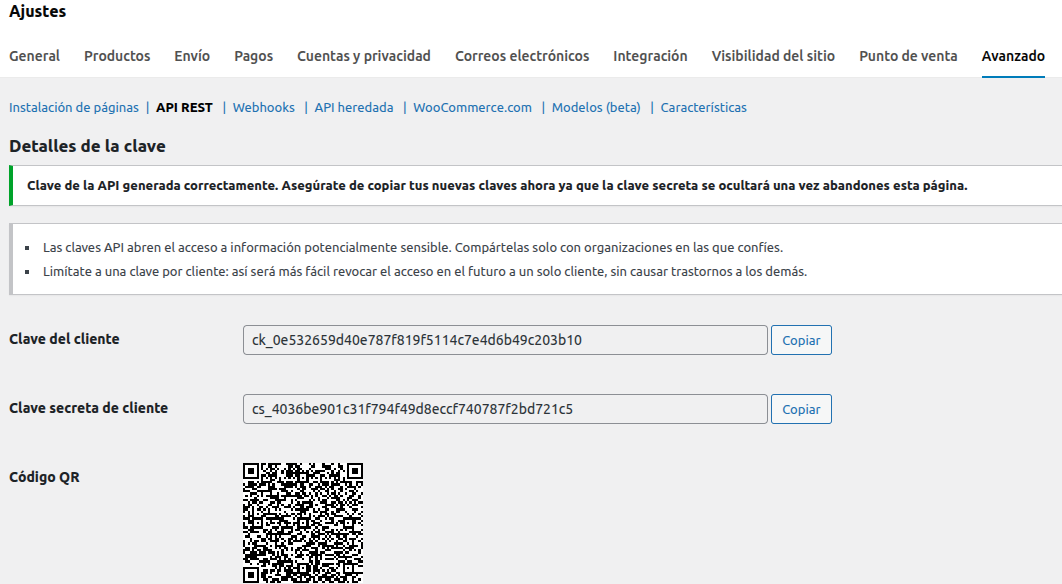The width and height of the screenshot is (1062, 584).
Task: Select the Punto de venta tab
Action: [908, 56]
